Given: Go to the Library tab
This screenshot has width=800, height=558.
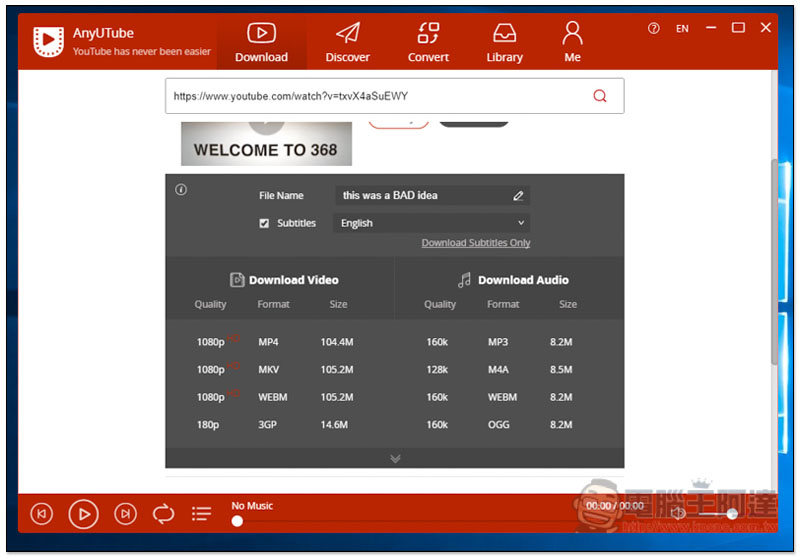Looking at the screenshot, I should point(504,43).
